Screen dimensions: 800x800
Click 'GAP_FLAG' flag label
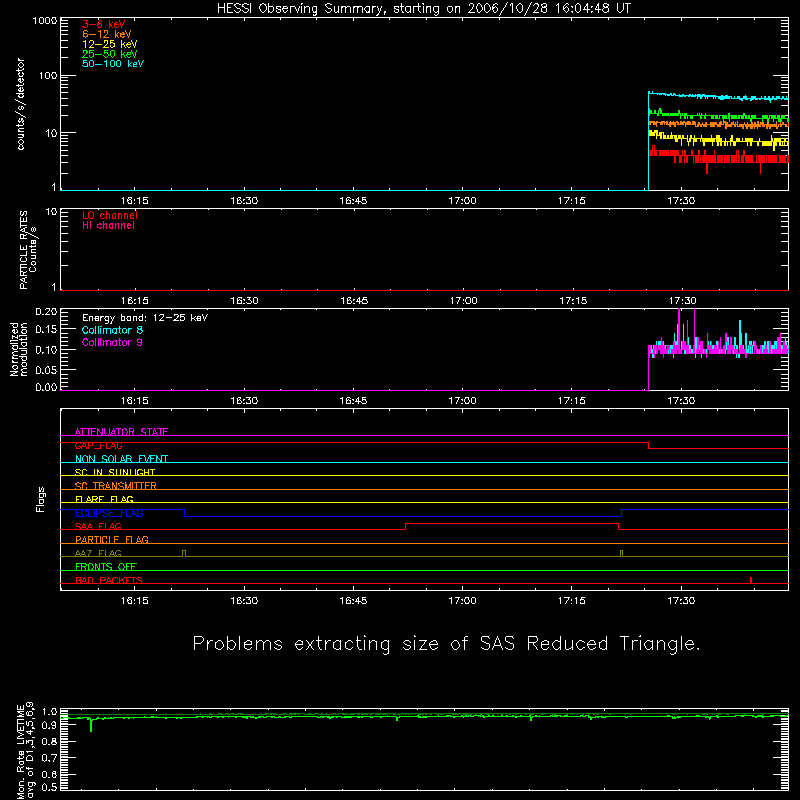click(98, 445)
